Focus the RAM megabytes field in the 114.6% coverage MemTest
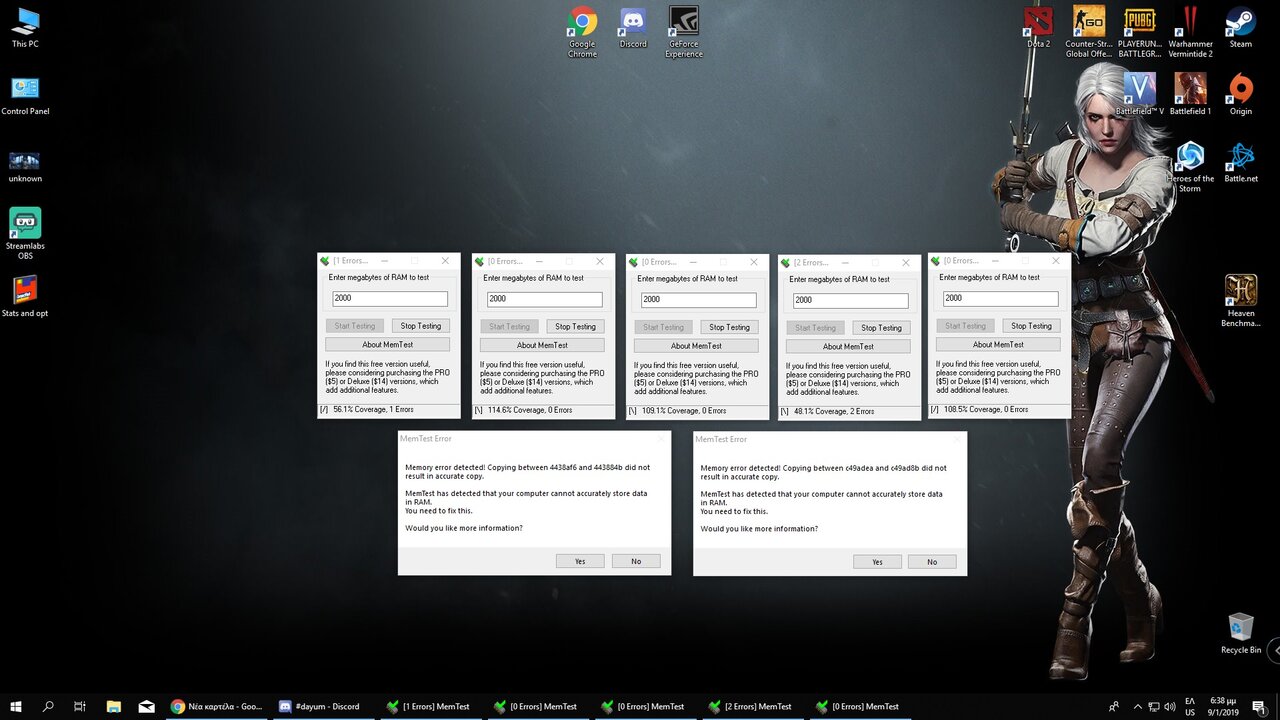The width and height of the screenshot is (1280, 720). (x=544, y=300)
